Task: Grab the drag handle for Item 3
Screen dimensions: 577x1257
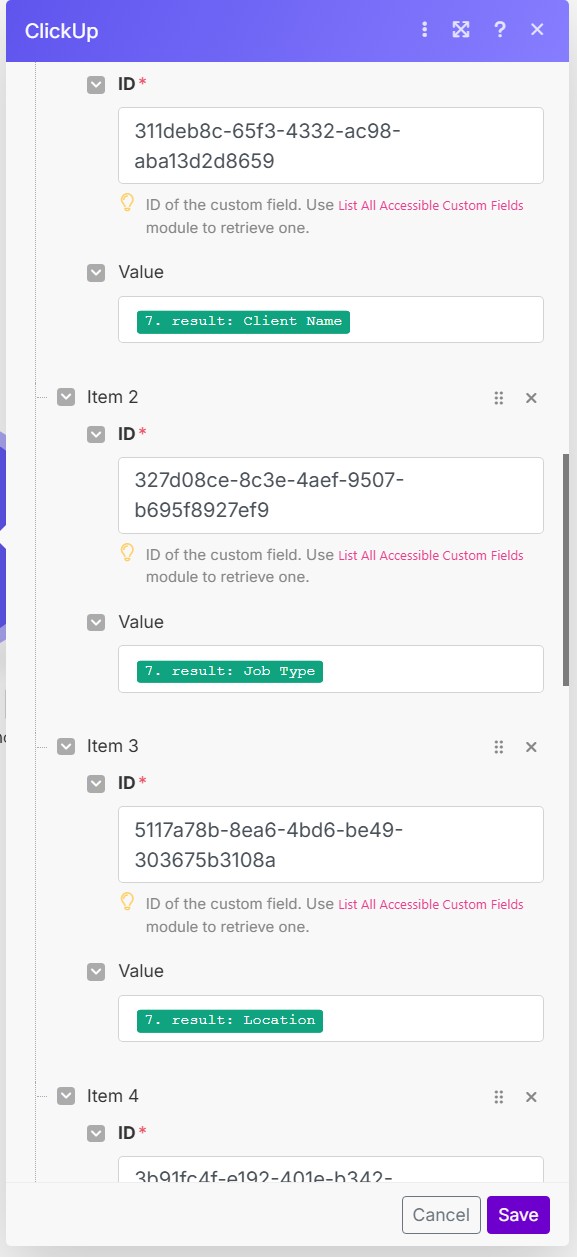Action: pos(498,747)
